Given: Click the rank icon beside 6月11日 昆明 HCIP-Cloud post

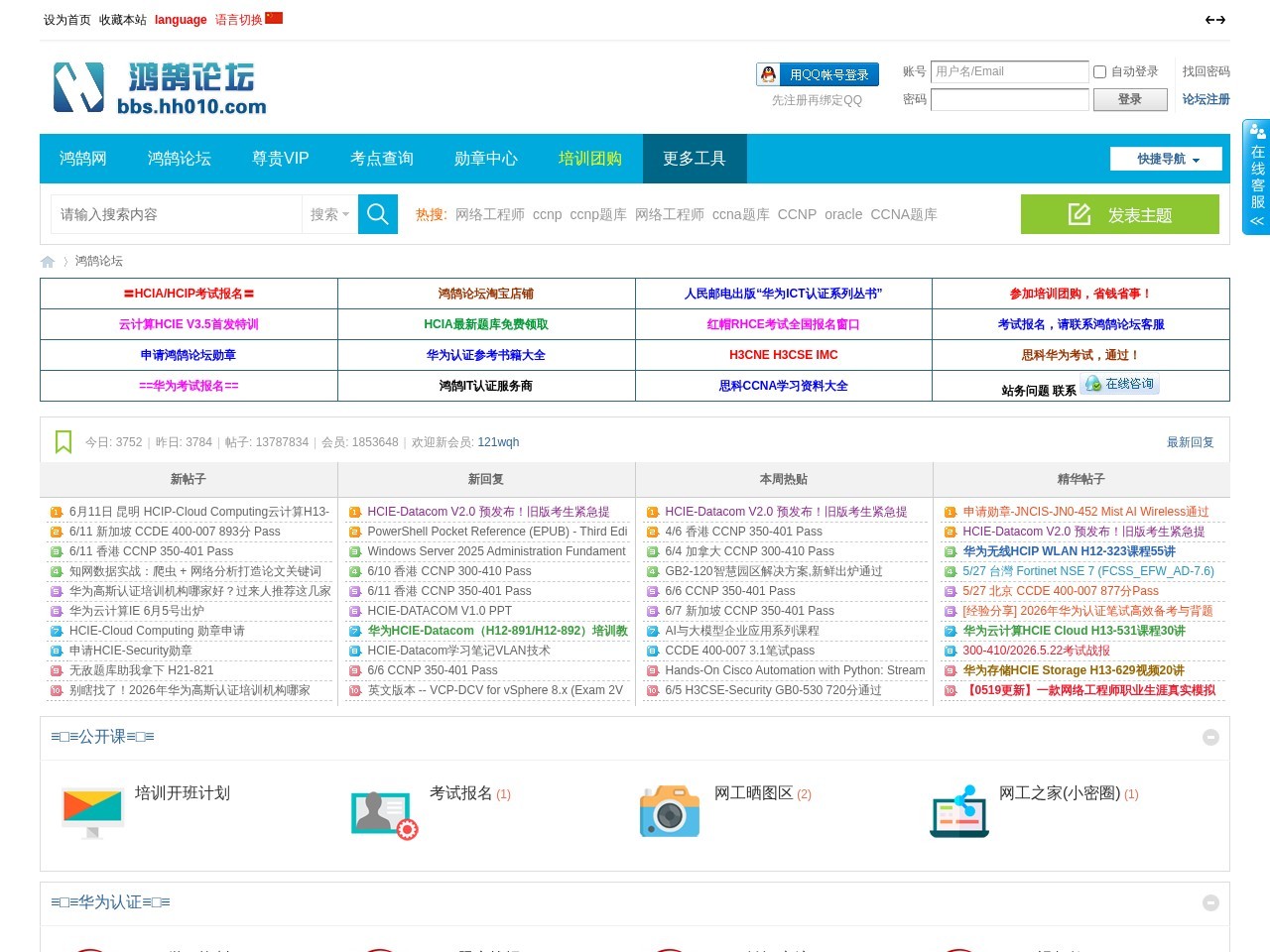Looking at the screenshot, I should [x=57, y=512].
